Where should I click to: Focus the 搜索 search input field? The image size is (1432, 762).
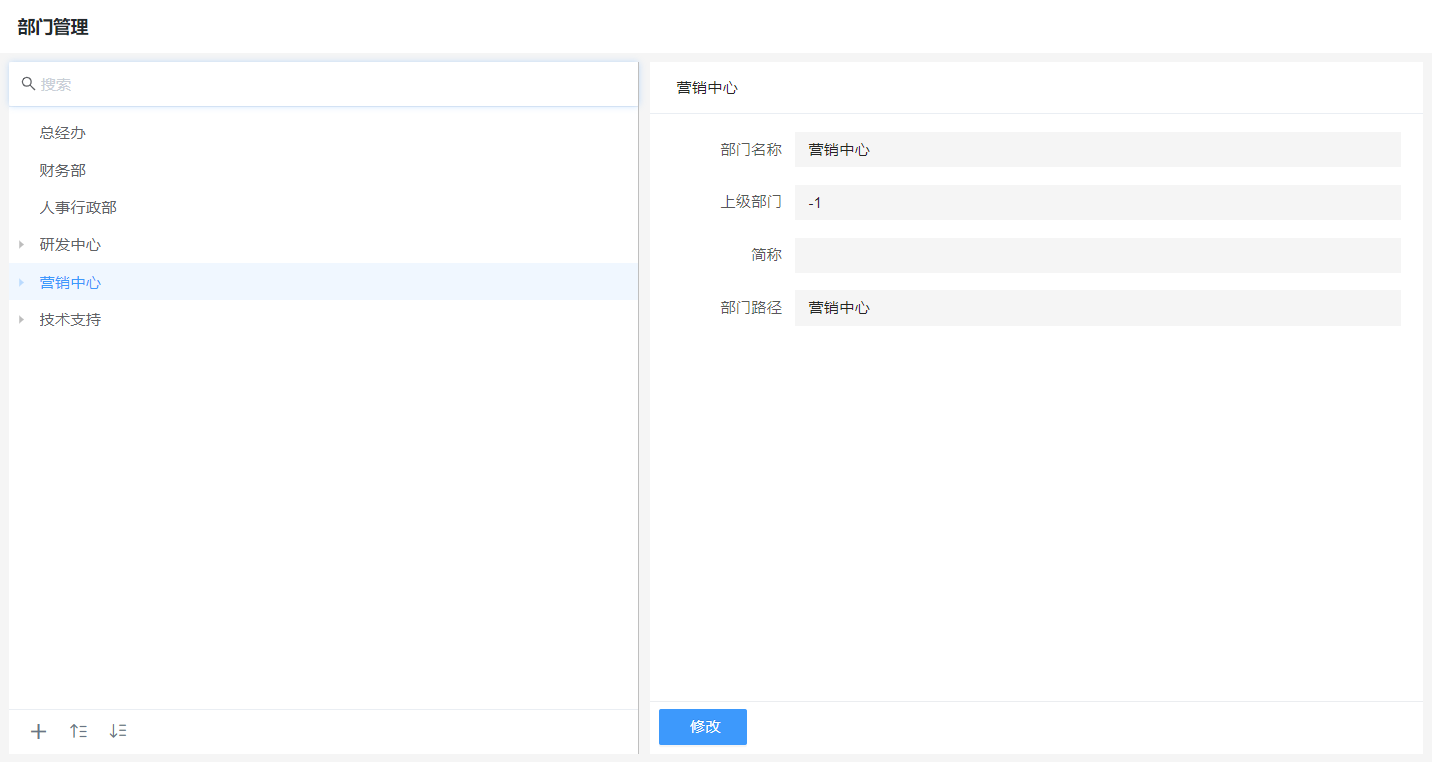(330, 84)
